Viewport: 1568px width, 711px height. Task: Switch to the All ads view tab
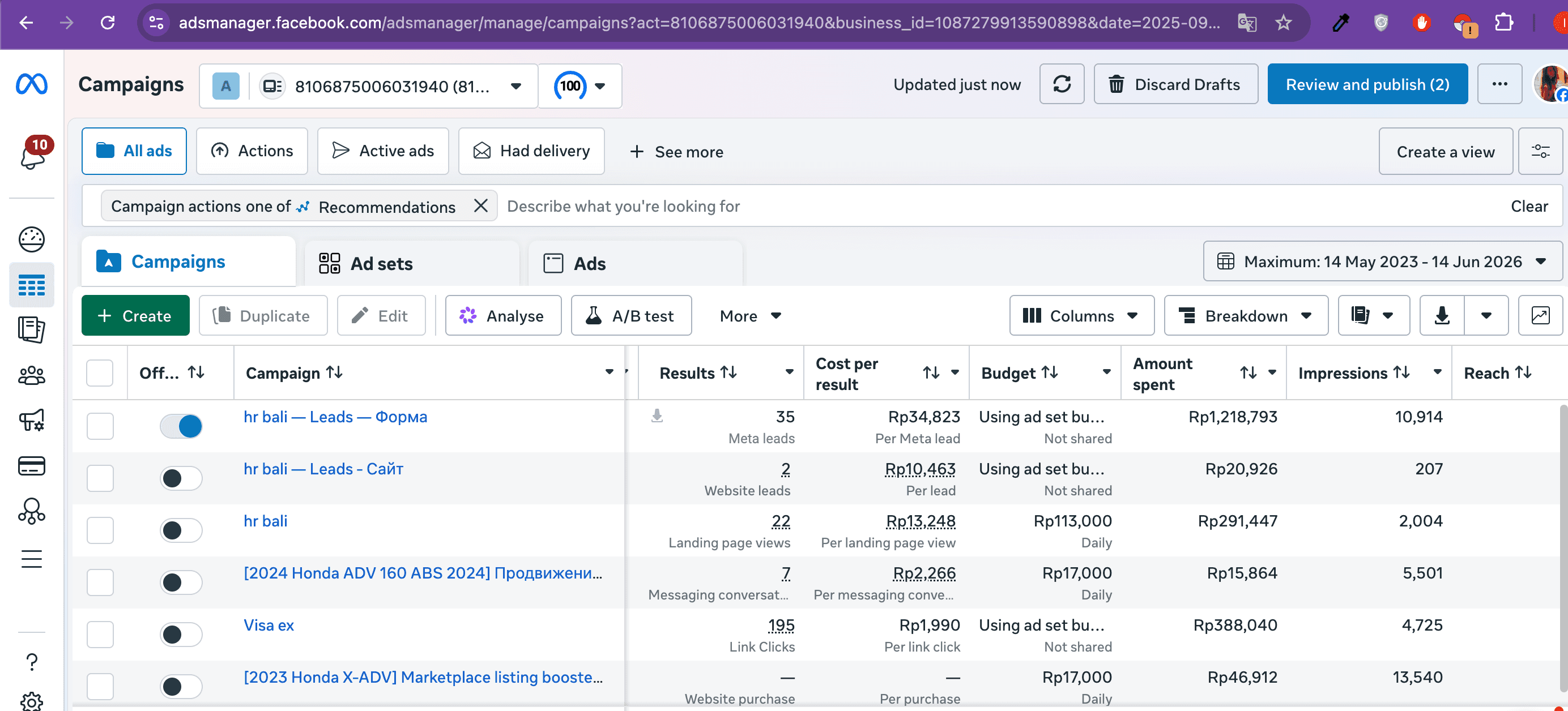click(134, 151)
